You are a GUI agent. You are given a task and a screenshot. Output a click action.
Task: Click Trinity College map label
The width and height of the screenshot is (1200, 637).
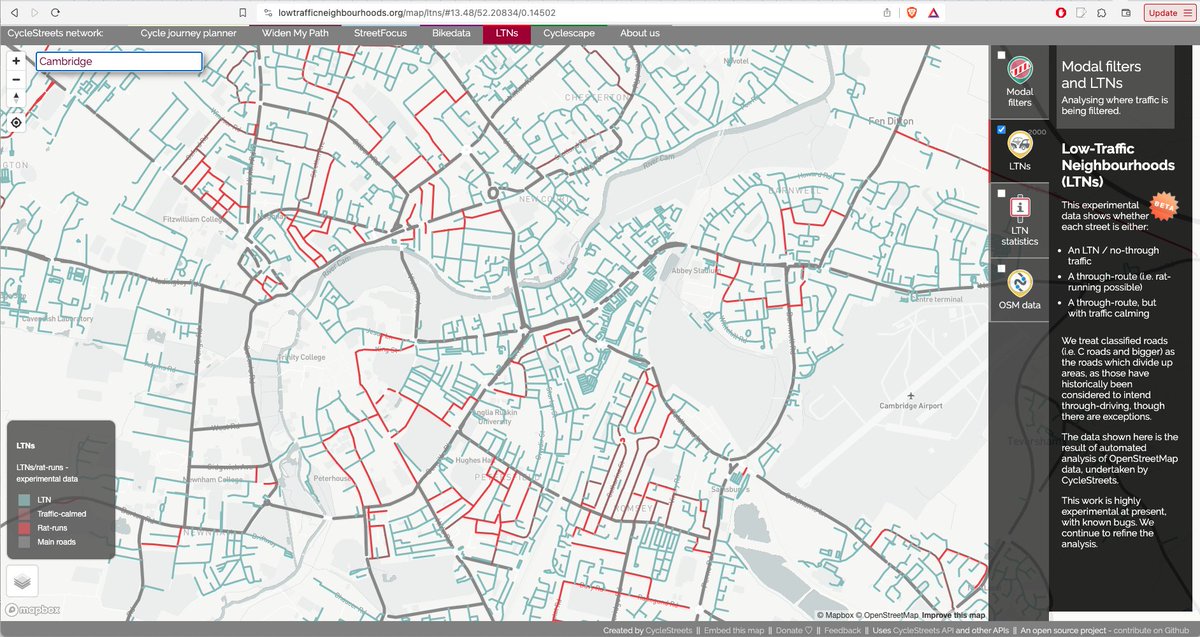point(303,356)
